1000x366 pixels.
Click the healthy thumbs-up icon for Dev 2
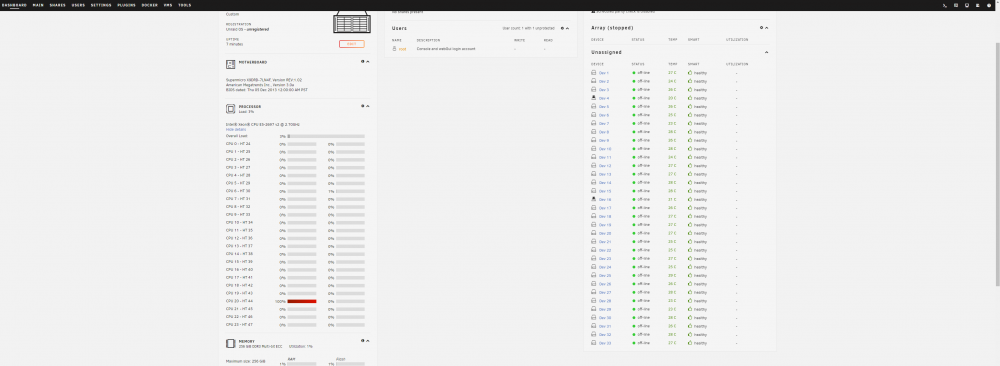click(690, 81)
